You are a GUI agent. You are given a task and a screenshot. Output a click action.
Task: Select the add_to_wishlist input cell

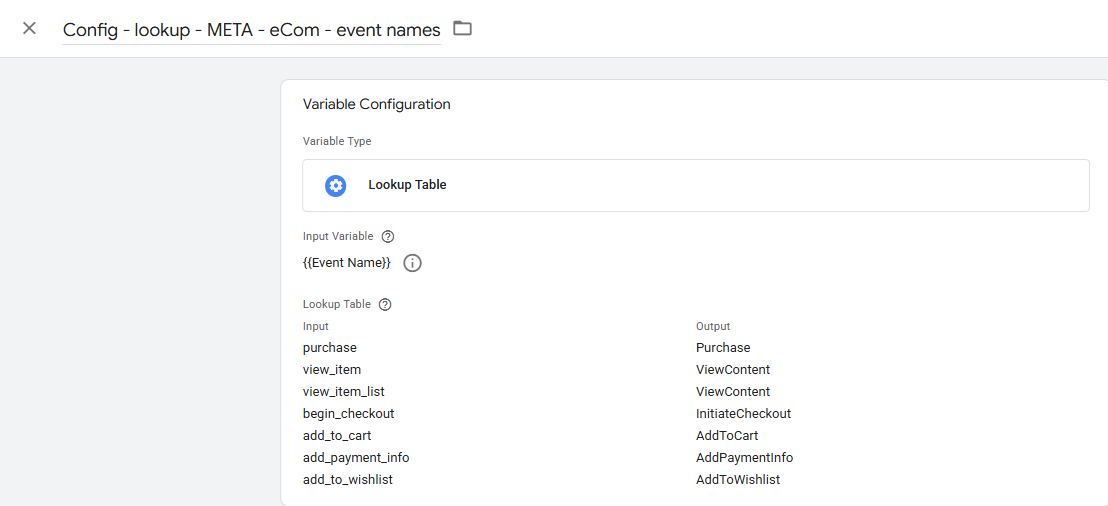348,479
